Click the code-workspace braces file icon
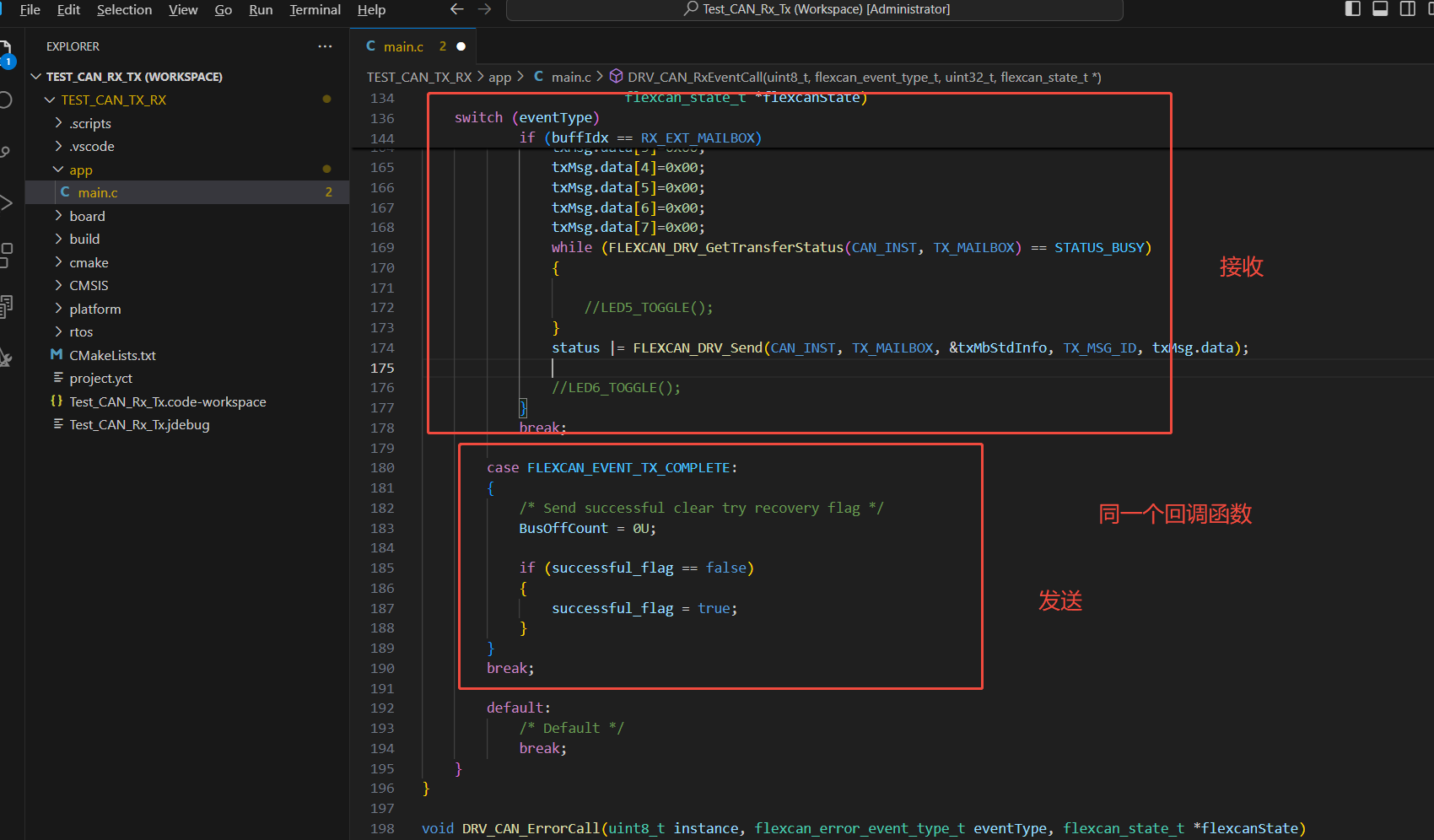1434x840 pixels. tap(57, 401)
